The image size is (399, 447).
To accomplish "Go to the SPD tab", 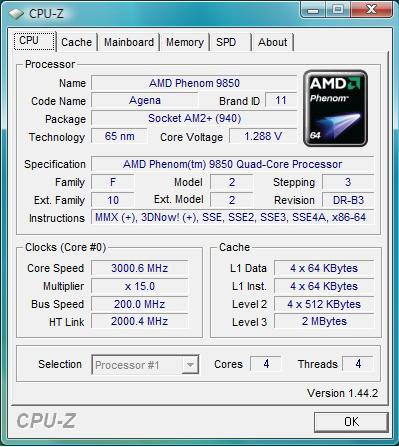I will coord(226,42).
